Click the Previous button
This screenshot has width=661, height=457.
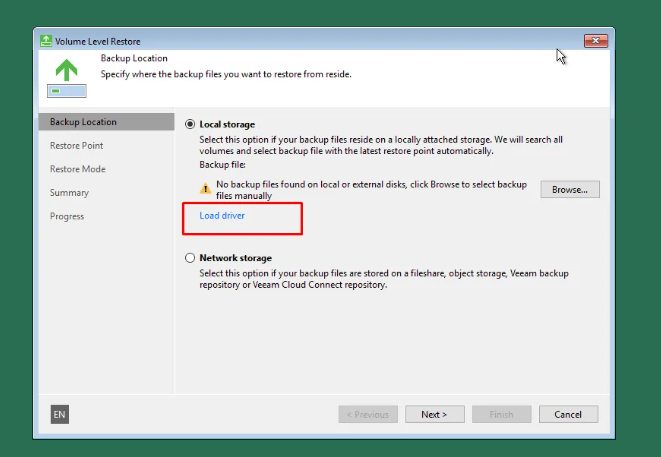[368, 414]
